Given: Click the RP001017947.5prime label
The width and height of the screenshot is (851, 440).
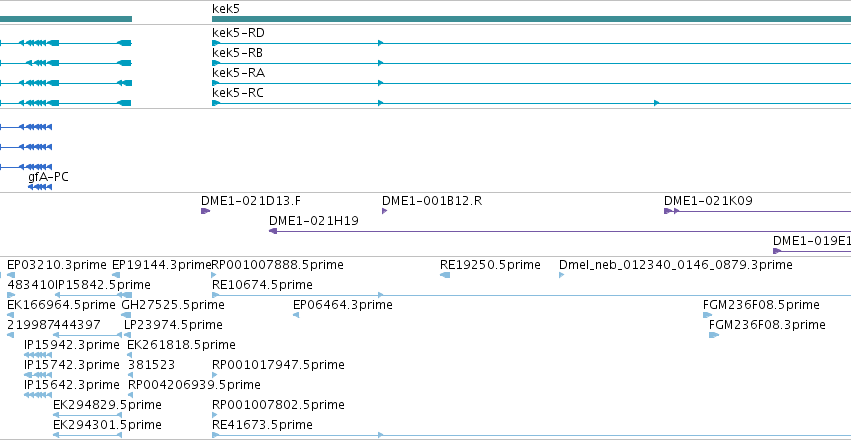Looking at the screenshot, I should [x=278, y=365].
